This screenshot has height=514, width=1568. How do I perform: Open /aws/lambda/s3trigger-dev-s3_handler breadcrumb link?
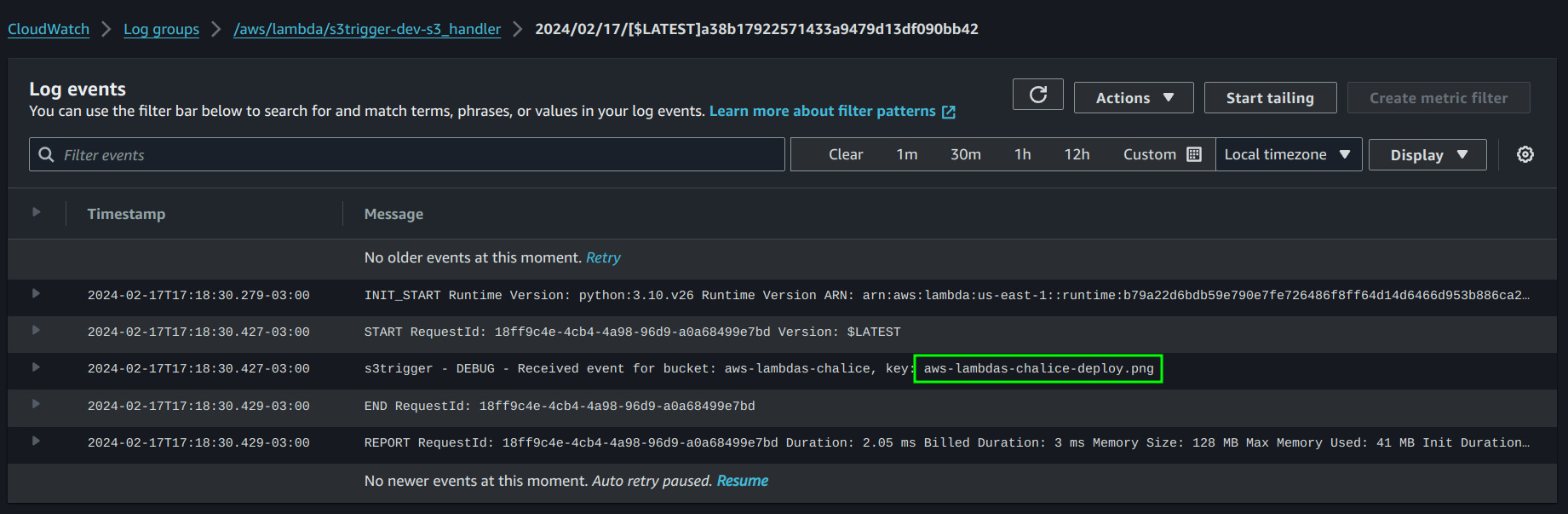pyautogui.click(x=367, y=29)
